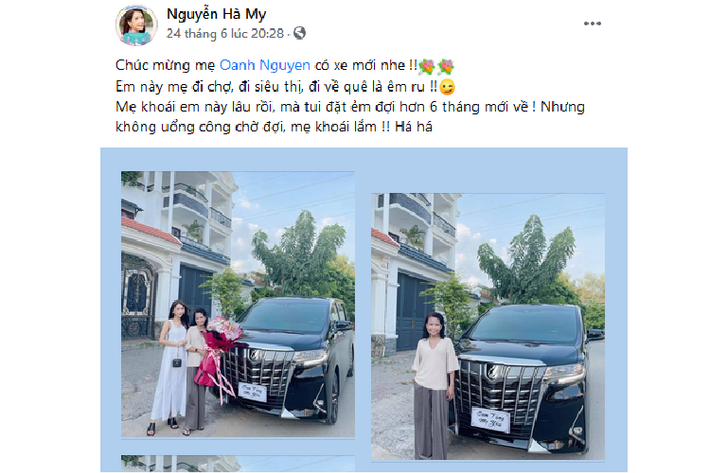Click the license plate sign on the left photo's van
Screen dimensions: 710x473
tap(252, 392)
